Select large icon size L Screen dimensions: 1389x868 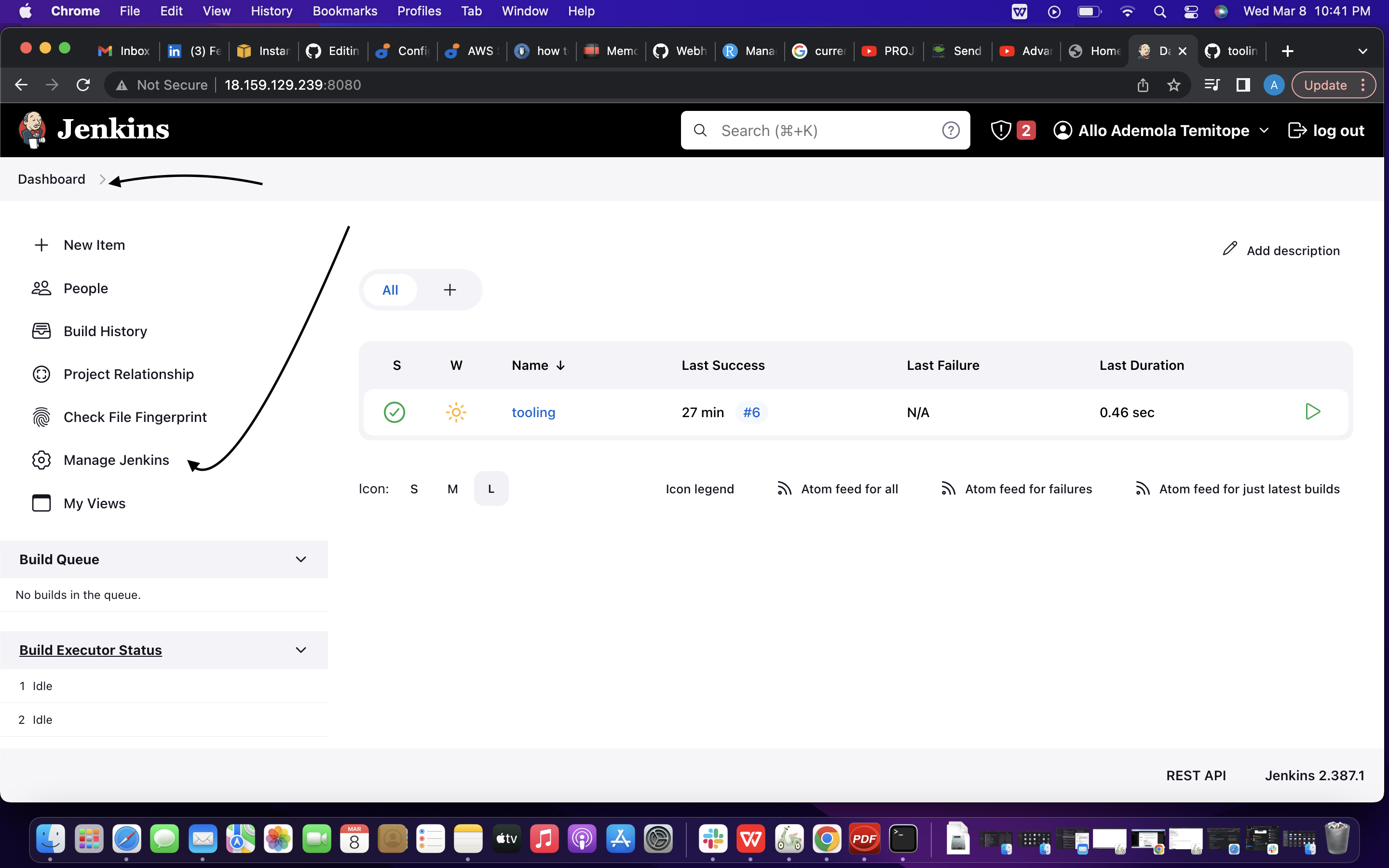click(x=491, y=488)
